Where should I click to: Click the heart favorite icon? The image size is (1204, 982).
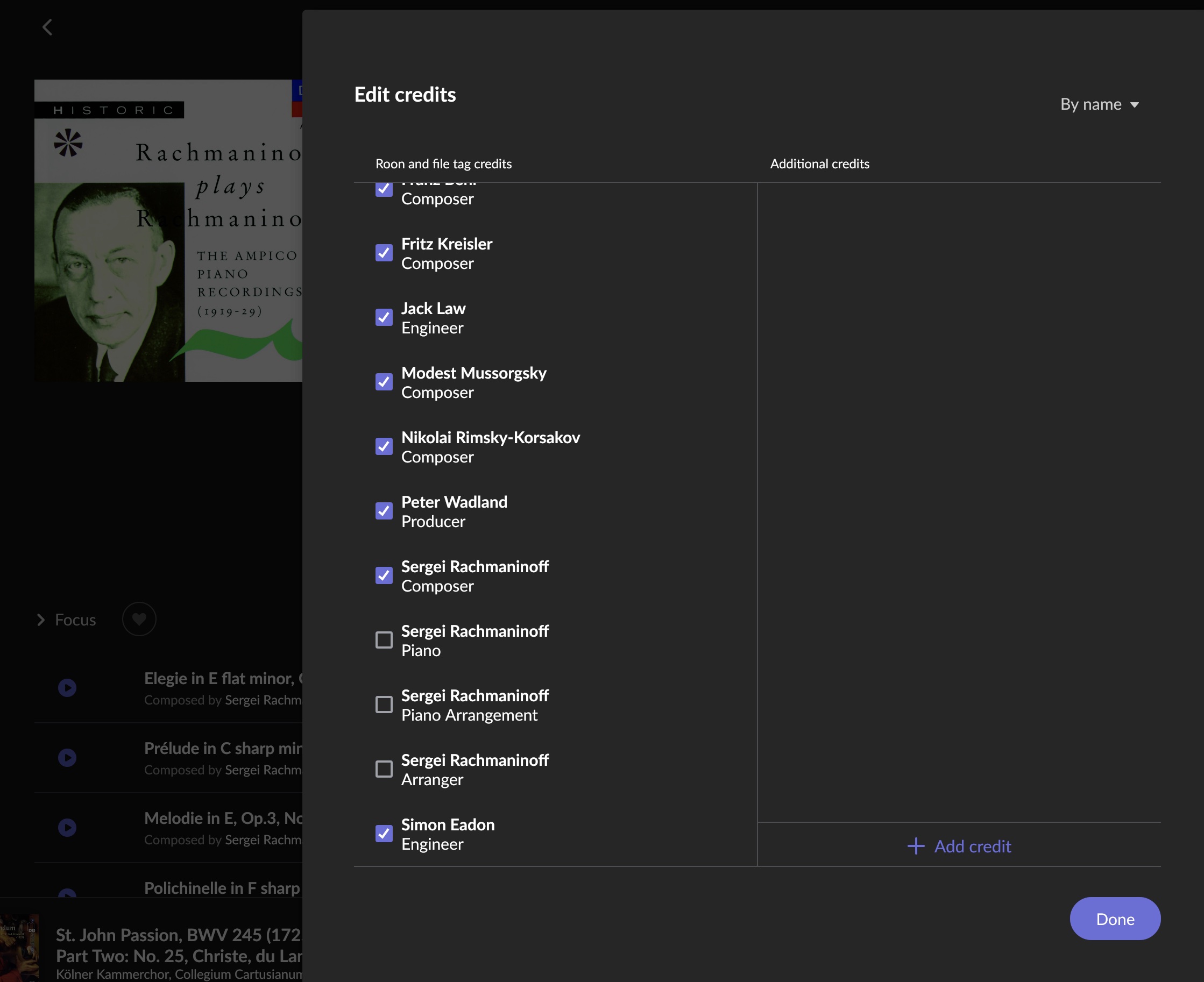pos(139,620)
